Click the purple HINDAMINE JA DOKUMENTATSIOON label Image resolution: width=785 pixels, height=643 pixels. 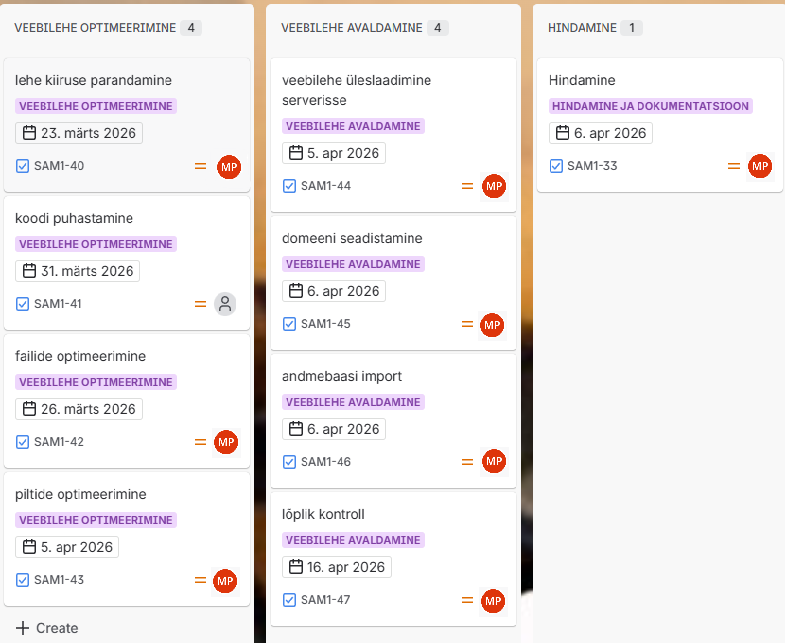tap(650, 106)
